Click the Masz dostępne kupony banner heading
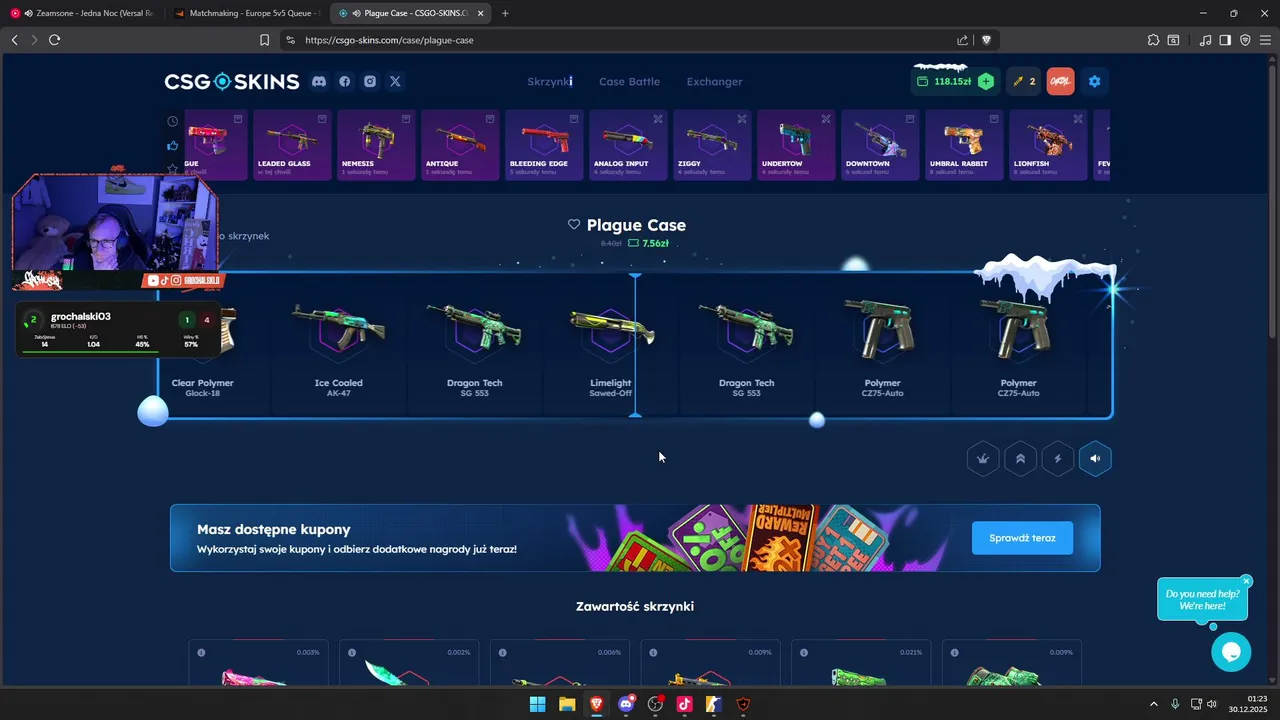 click(x=273, y=529)
